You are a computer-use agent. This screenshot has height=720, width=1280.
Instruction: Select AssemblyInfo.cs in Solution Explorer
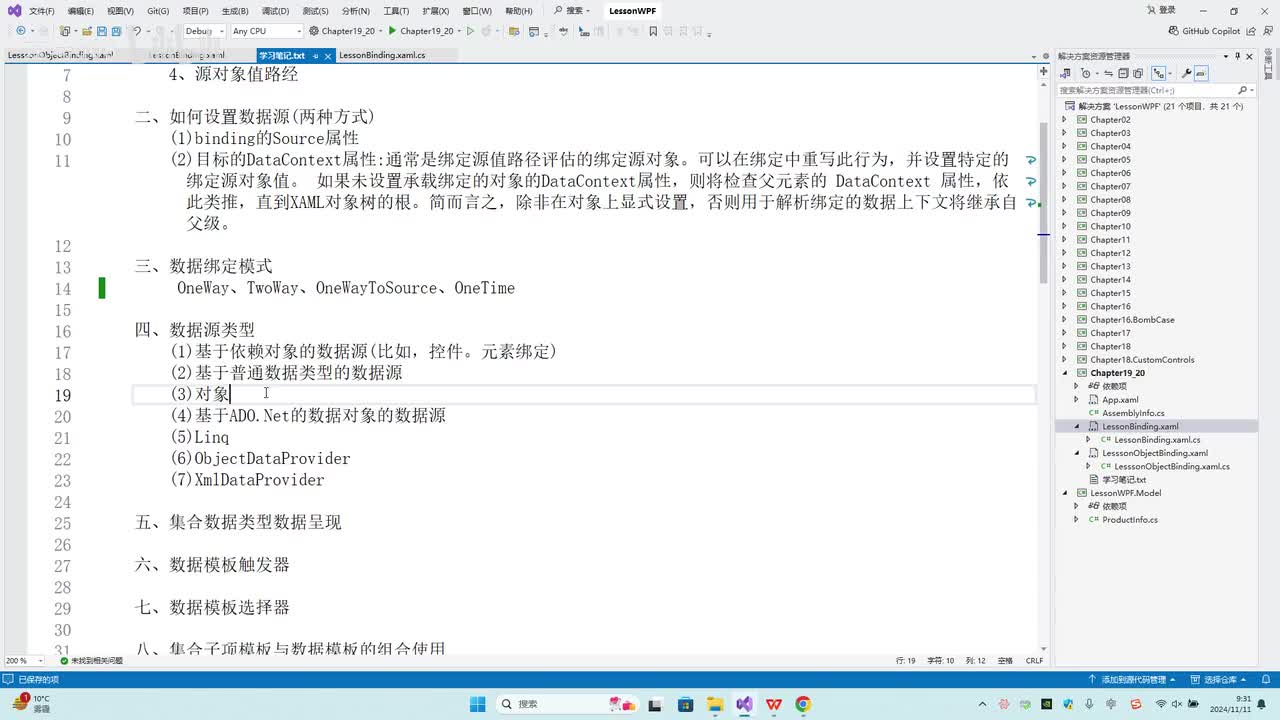[1133, 413]
